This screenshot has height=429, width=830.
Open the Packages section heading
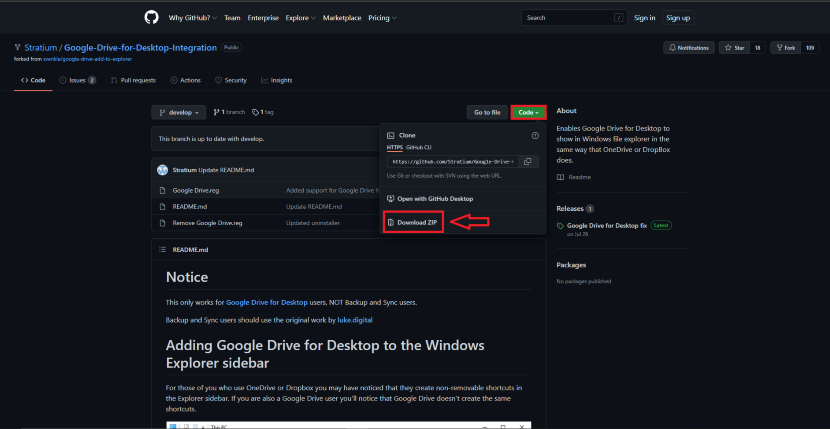click(x=571, y=265)
